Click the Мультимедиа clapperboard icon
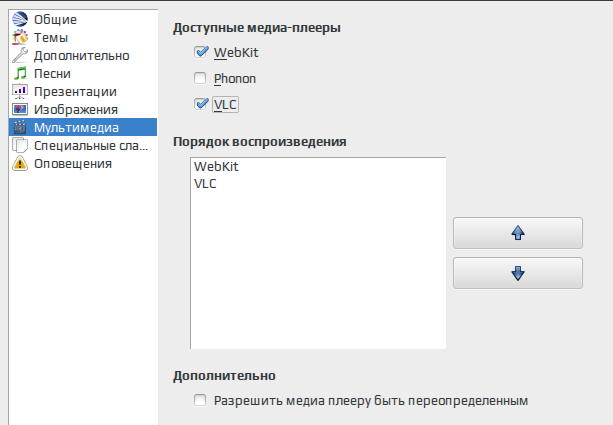The height and width of the screenshot is (425, 613). pyautogui.click(x=20, y=127)
